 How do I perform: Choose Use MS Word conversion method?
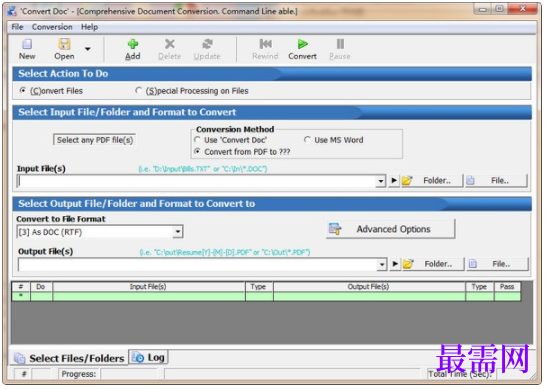coord(307,140)
